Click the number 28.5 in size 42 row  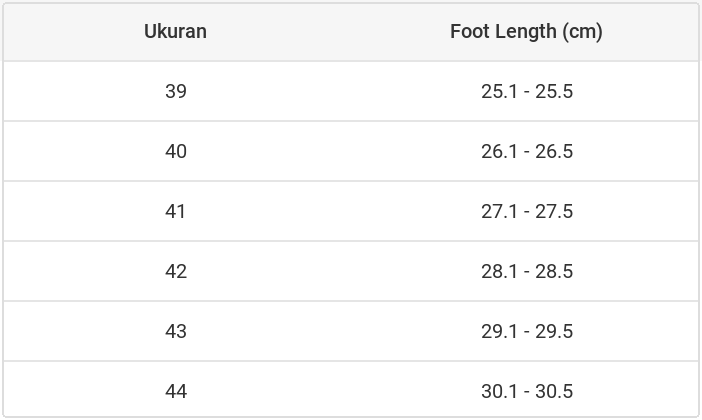point(554,271)
